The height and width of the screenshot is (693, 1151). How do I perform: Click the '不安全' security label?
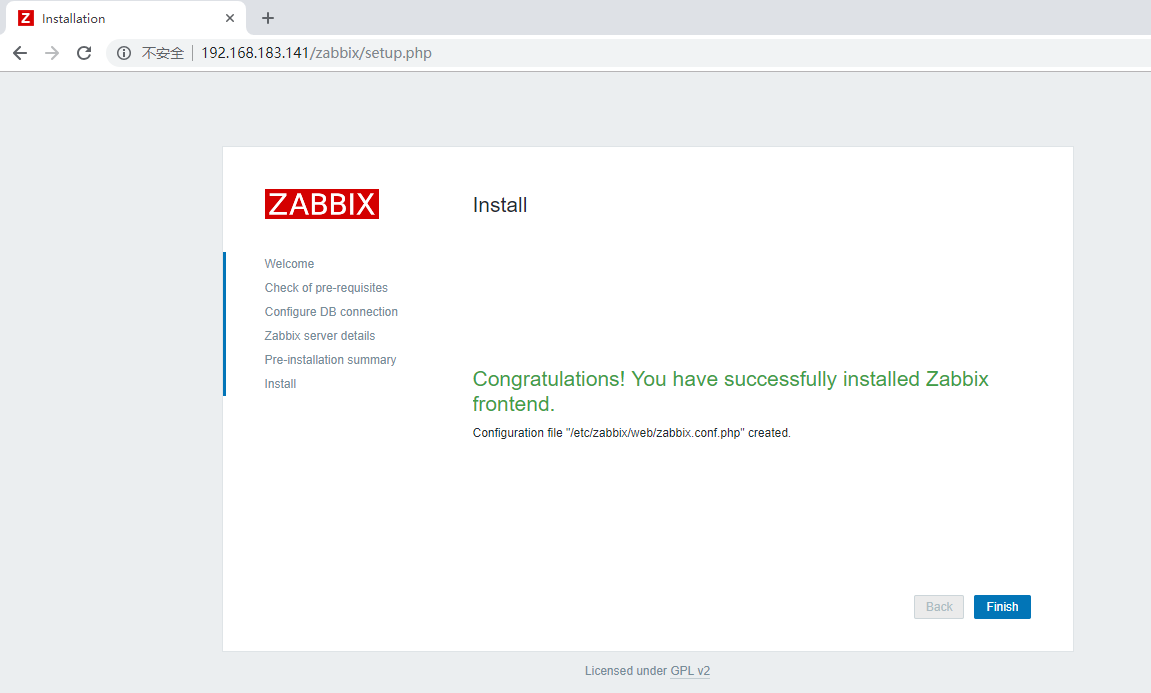click(162, 53)
